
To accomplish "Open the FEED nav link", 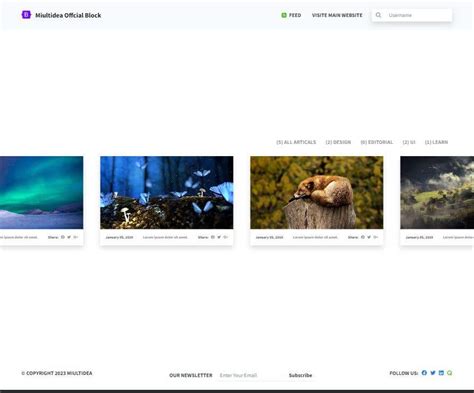I will [295, 15].
